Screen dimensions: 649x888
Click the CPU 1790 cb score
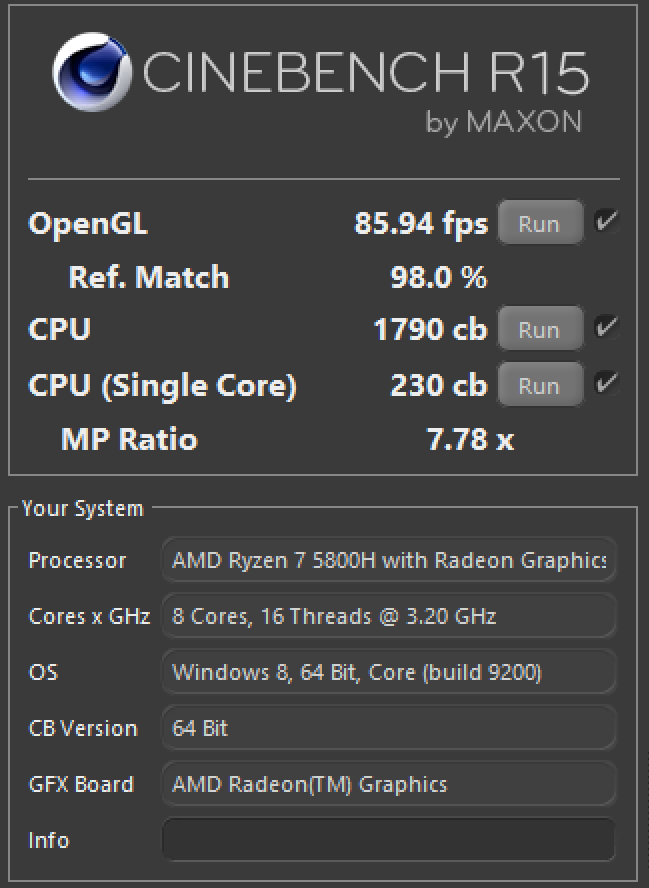click(430, 330)
